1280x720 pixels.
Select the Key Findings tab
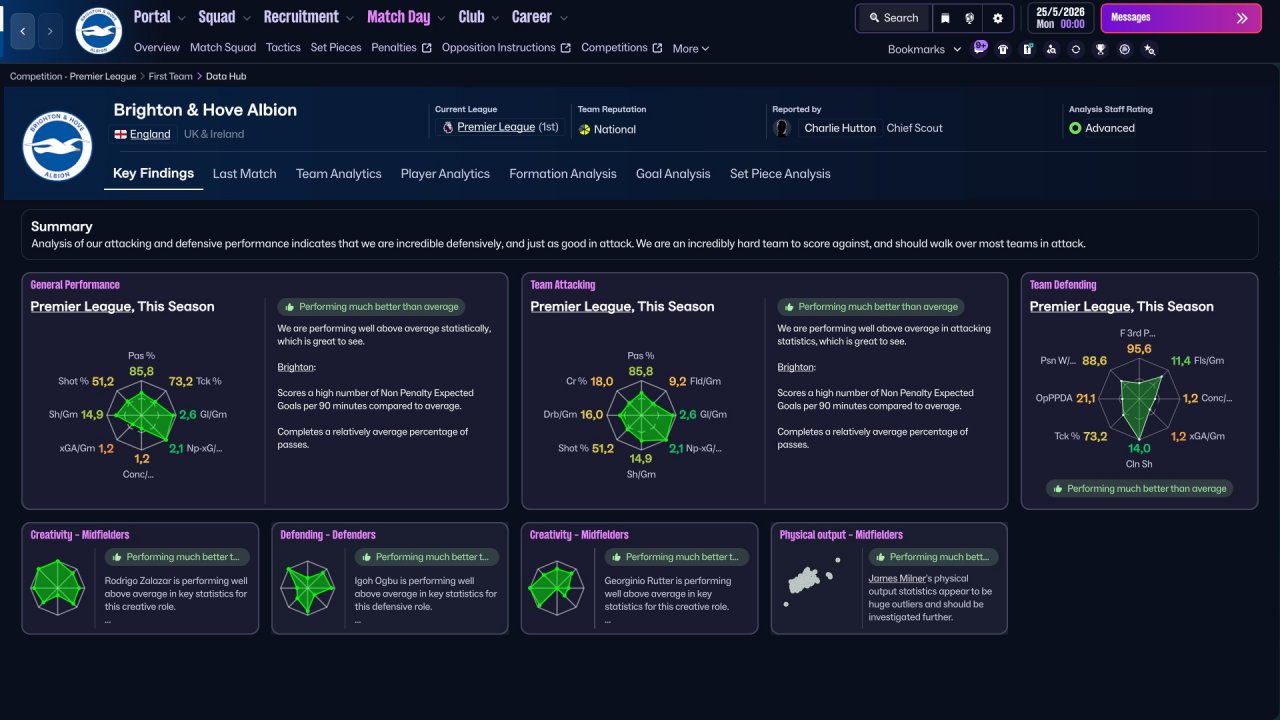point(154,173)
